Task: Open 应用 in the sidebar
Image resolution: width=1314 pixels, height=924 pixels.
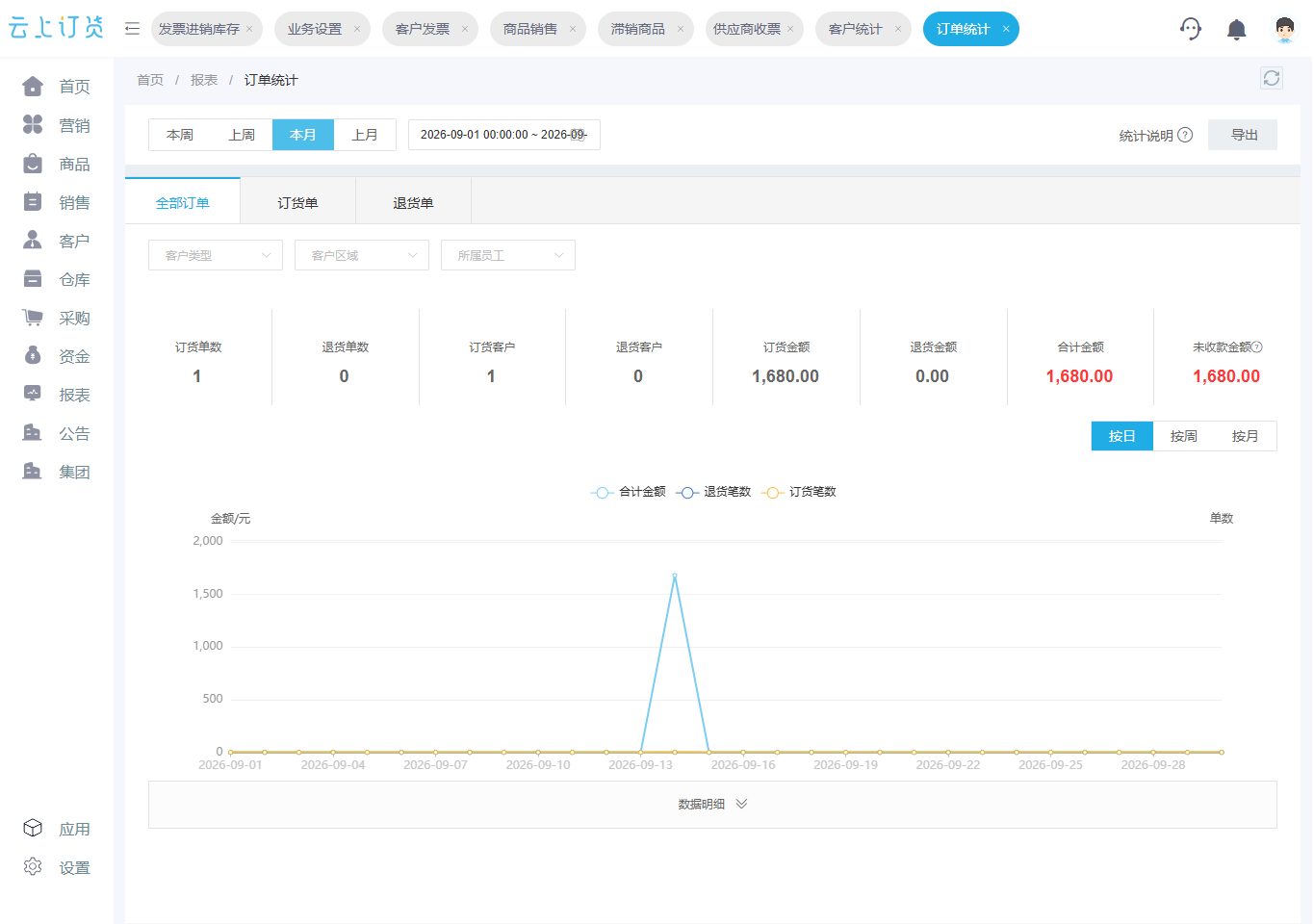Action: tap(57, 829)
